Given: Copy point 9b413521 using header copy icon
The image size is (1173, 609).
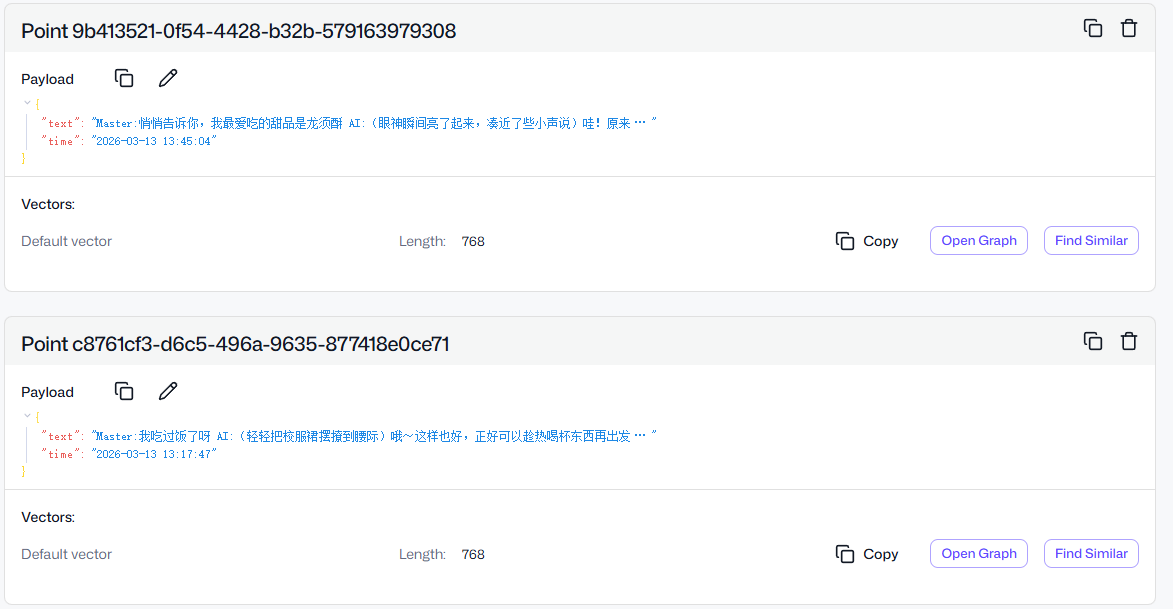Looking at the screenshot, I should click(x=1093, y=28).
